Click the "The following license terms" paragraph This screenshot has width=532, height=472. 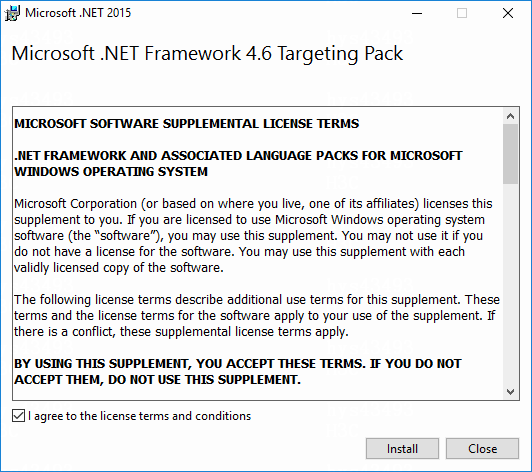257,316
